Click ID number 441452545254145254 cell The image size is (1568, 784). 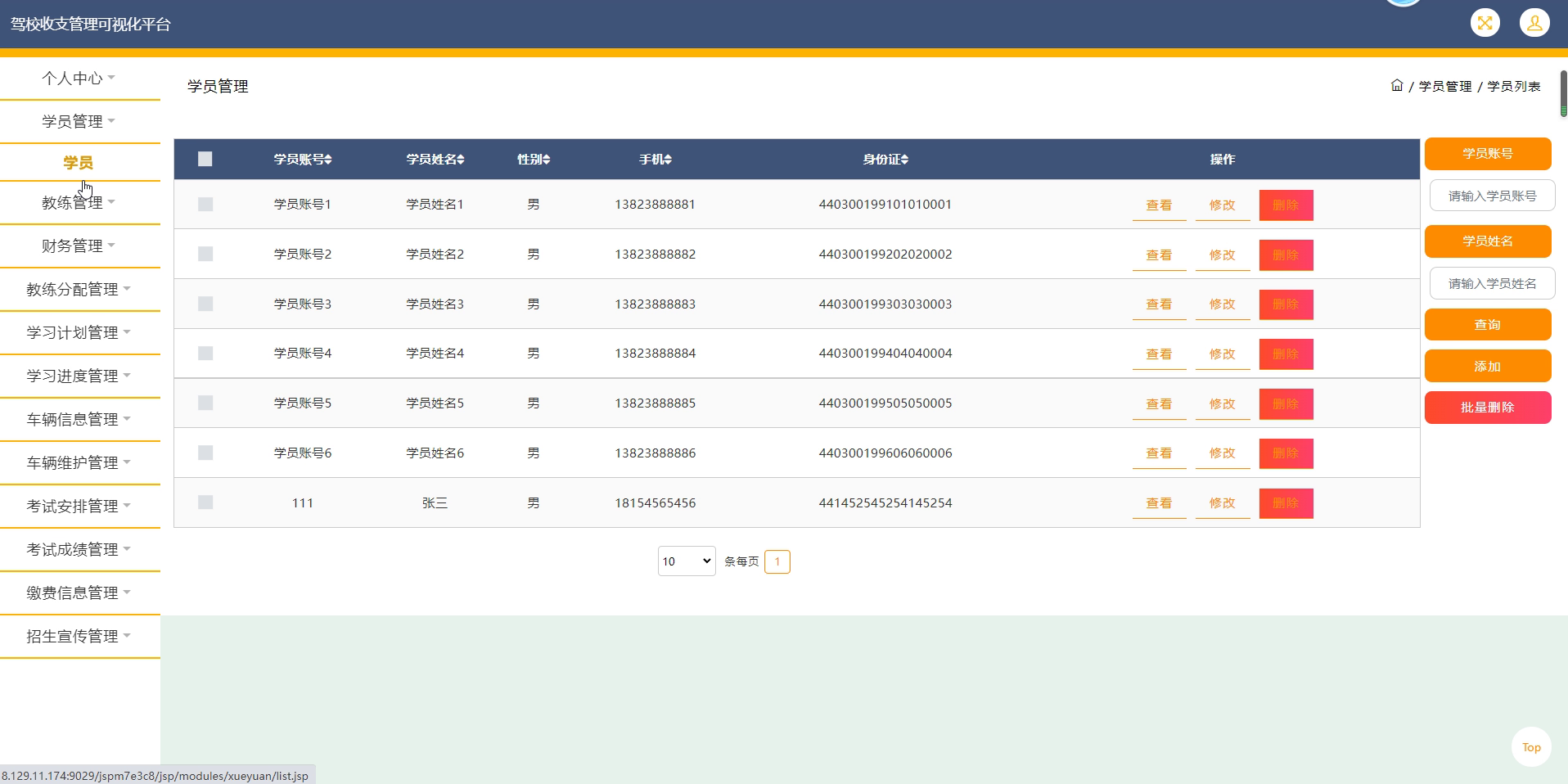(885, 503)
